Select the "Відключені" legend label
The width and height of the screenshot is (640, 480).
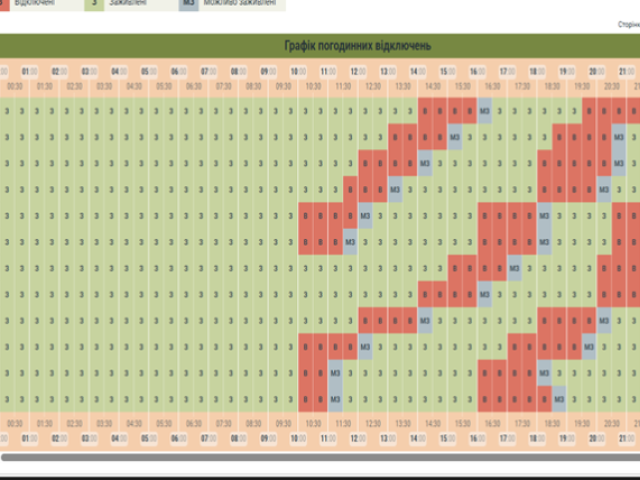coord(35,4)
